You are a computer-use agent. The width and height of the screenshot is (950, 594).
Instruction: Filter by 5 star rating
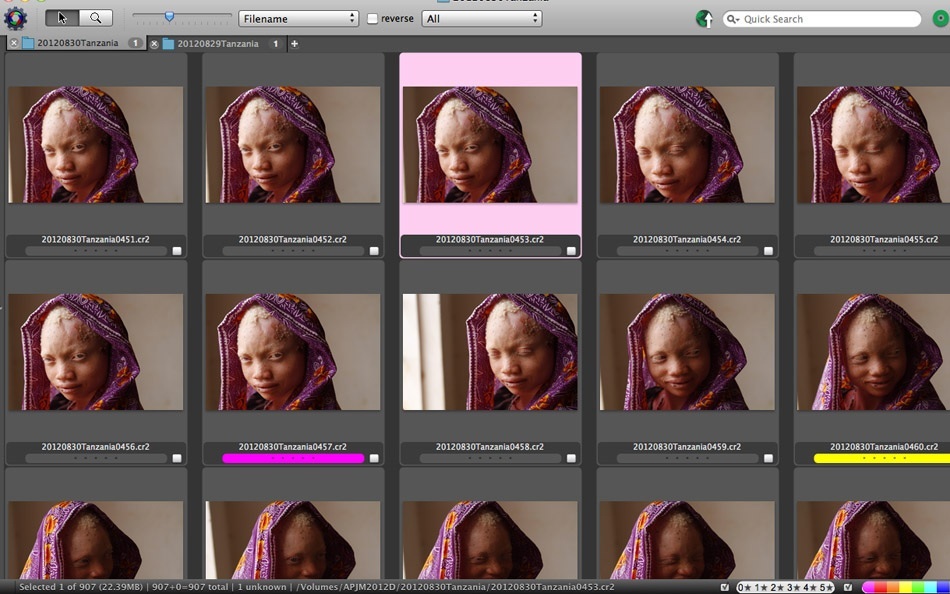[825, 587]
